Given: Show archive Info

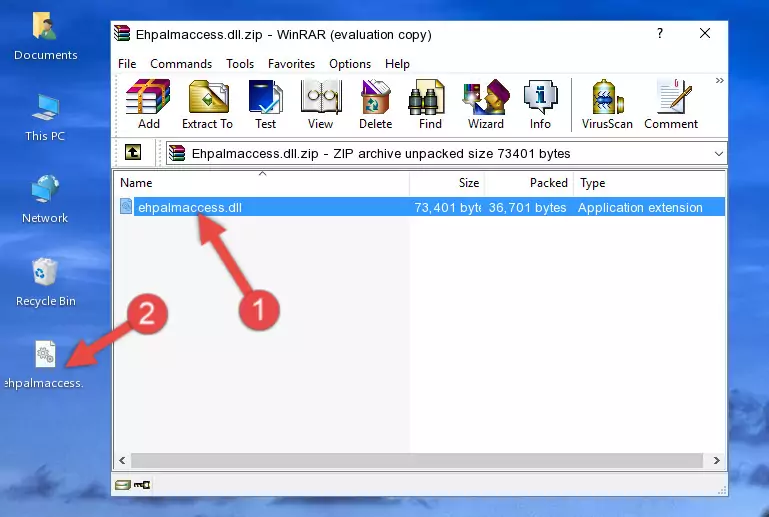Looking at the screenshot, I should coord(540,104).
